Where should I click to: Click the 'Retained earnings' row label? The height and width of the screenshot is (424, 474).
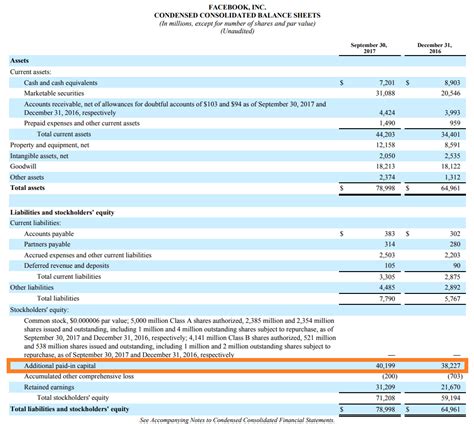49,387
